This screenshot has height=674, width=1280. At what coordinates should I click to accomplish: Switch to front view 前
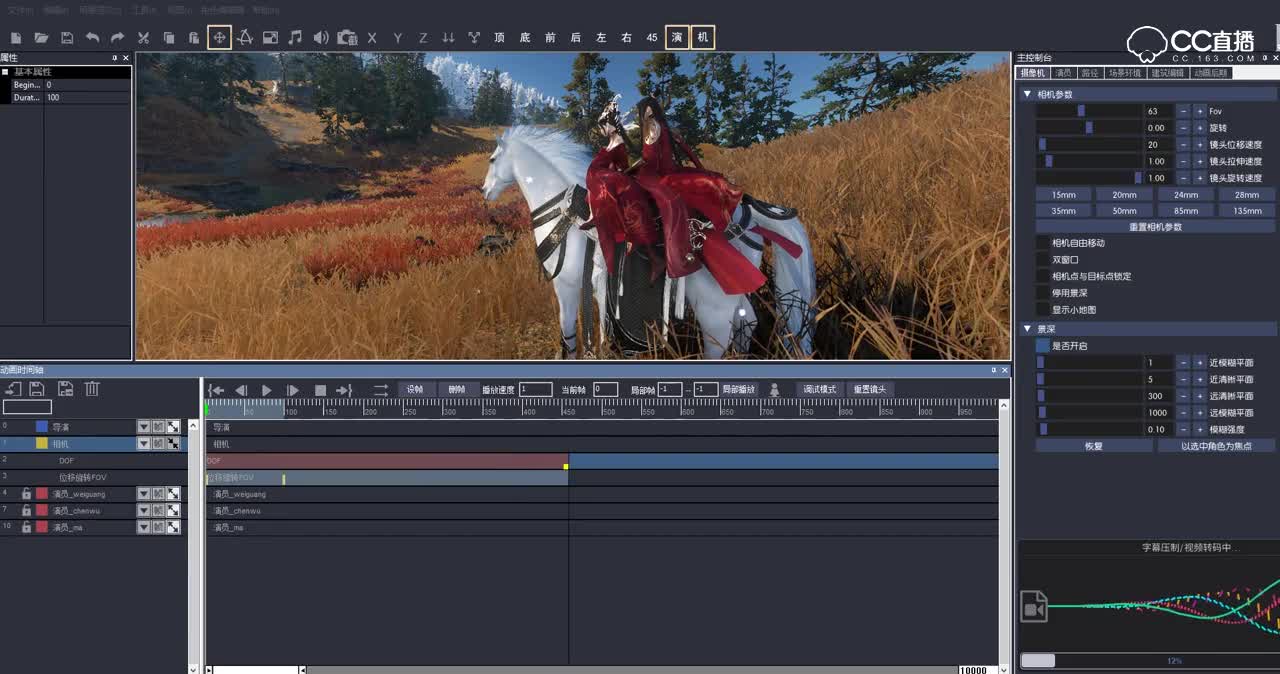550,38
